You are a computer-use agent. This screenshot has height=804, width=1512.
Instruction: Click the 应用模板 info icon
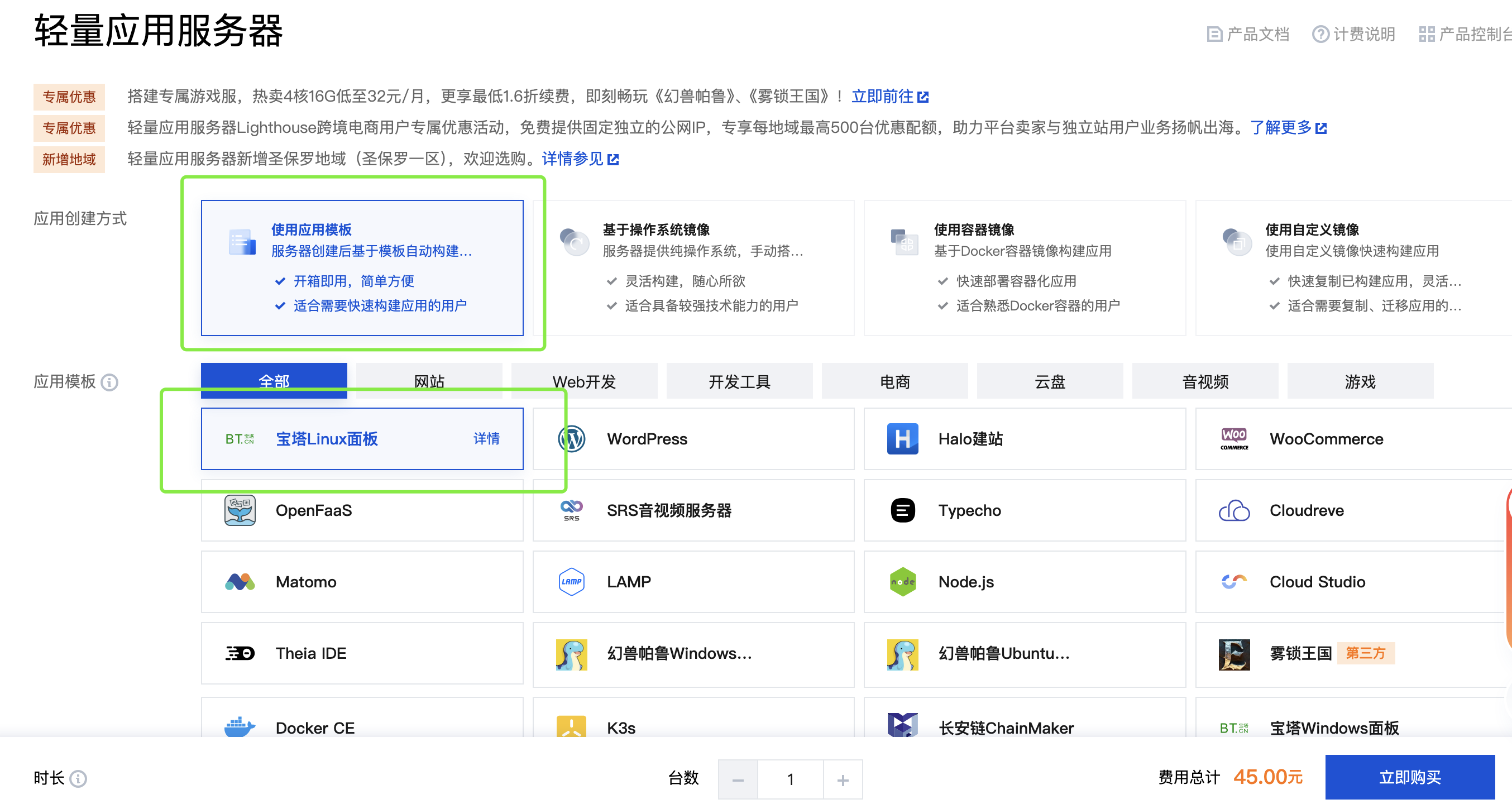click(x=109, y=382)
